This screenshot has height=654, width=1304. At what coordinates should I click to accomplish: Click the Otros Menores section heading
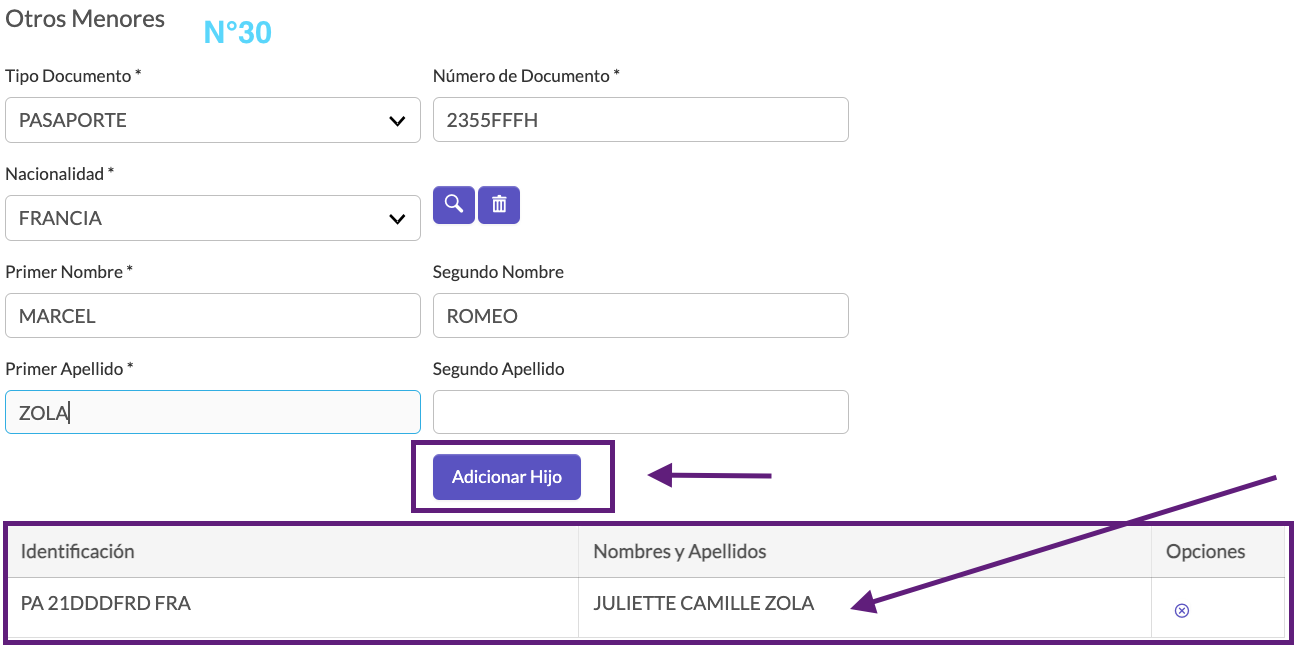[x=85, y=19]
